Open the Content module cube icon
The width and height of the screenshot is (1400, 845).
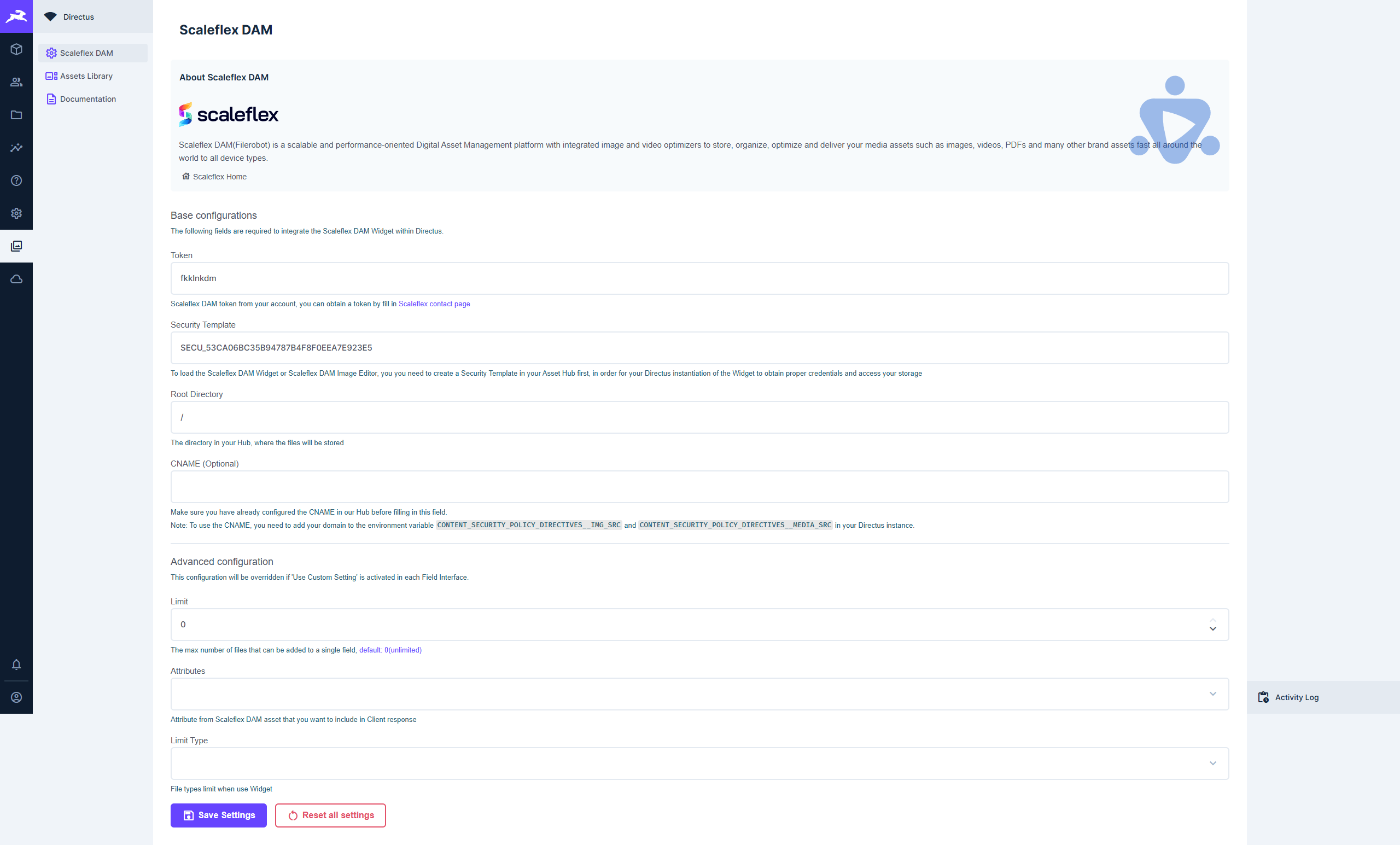[16, 49]
